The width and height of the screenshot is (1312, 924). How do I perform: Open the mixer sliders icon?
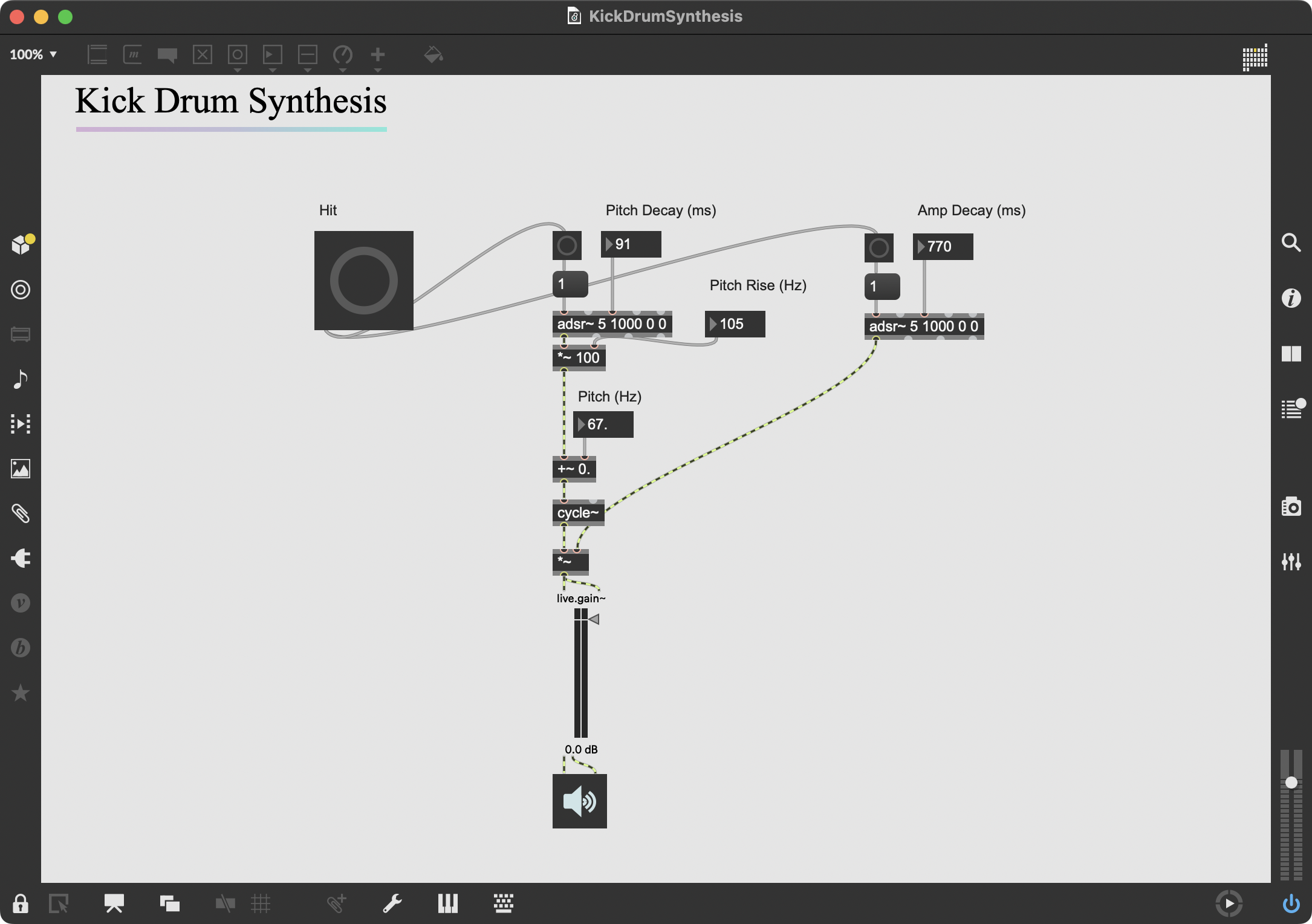(1291, 562)
